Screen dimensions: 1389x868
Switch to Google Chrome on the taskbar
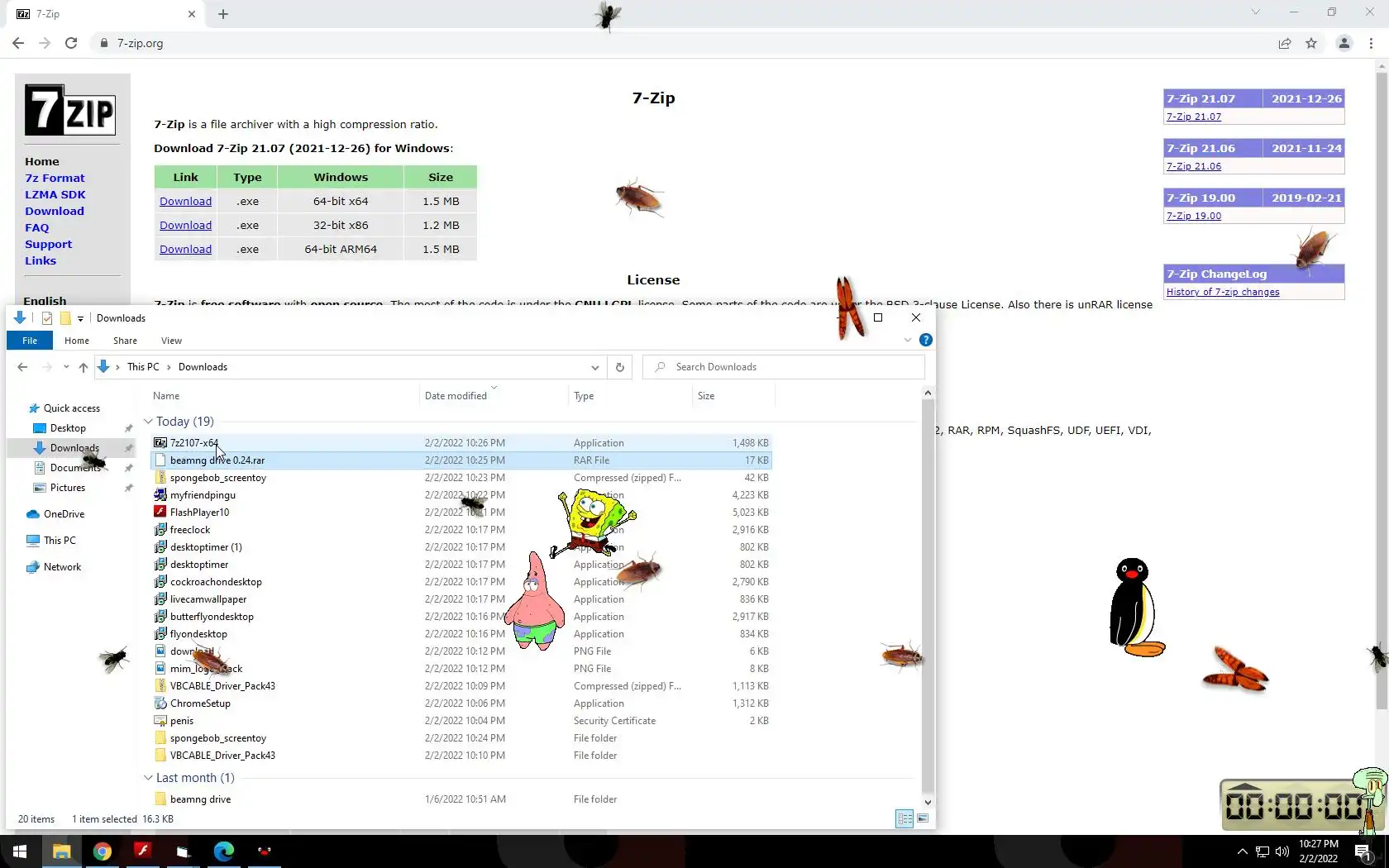[x=102, y=851]
